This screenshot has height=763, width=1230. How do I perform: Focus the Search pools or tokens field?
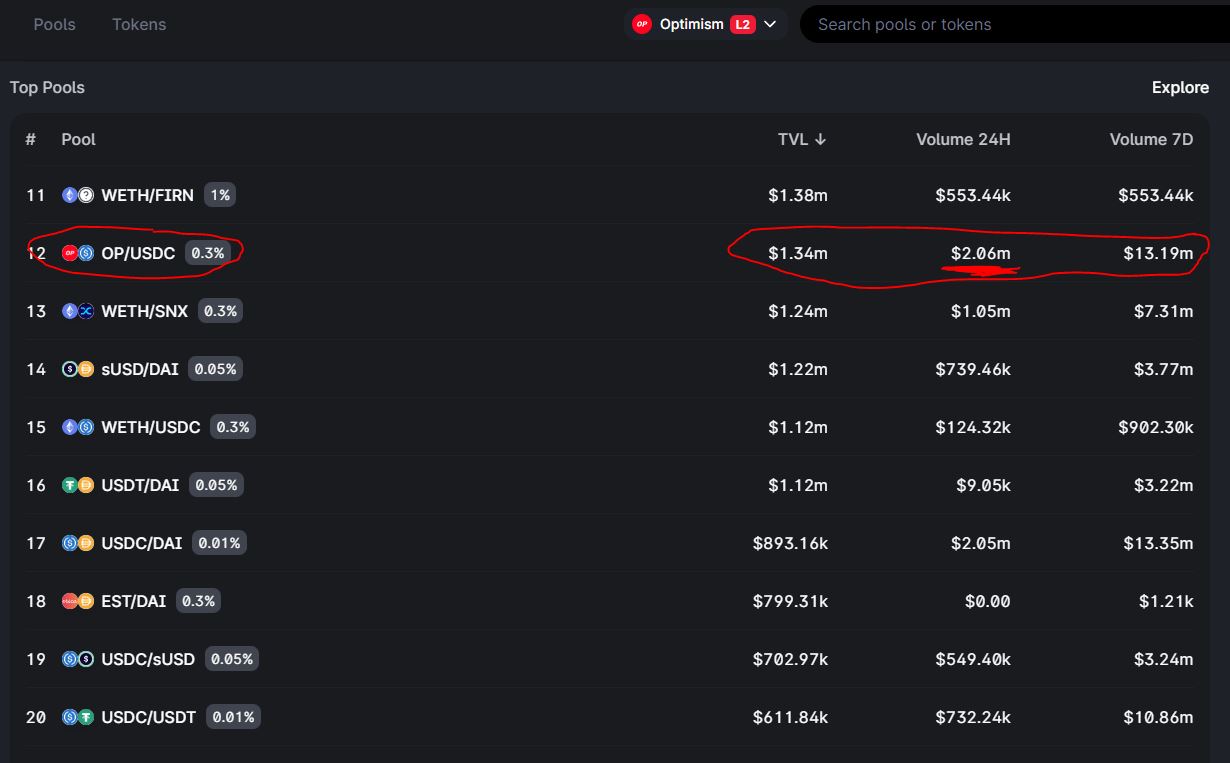1015,24
